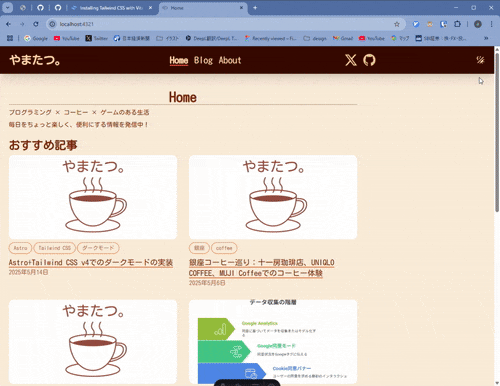The width and height of the screenshot is (500, 386).
Task: Open the YouTube bookmark next to Gmail
Action: pos(372,38)
